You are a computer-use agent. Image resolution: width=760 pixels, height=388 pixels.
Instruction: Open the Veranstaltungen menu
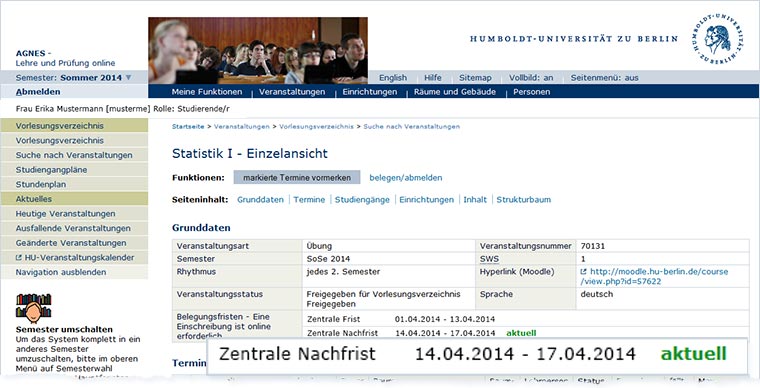(292, 92)
